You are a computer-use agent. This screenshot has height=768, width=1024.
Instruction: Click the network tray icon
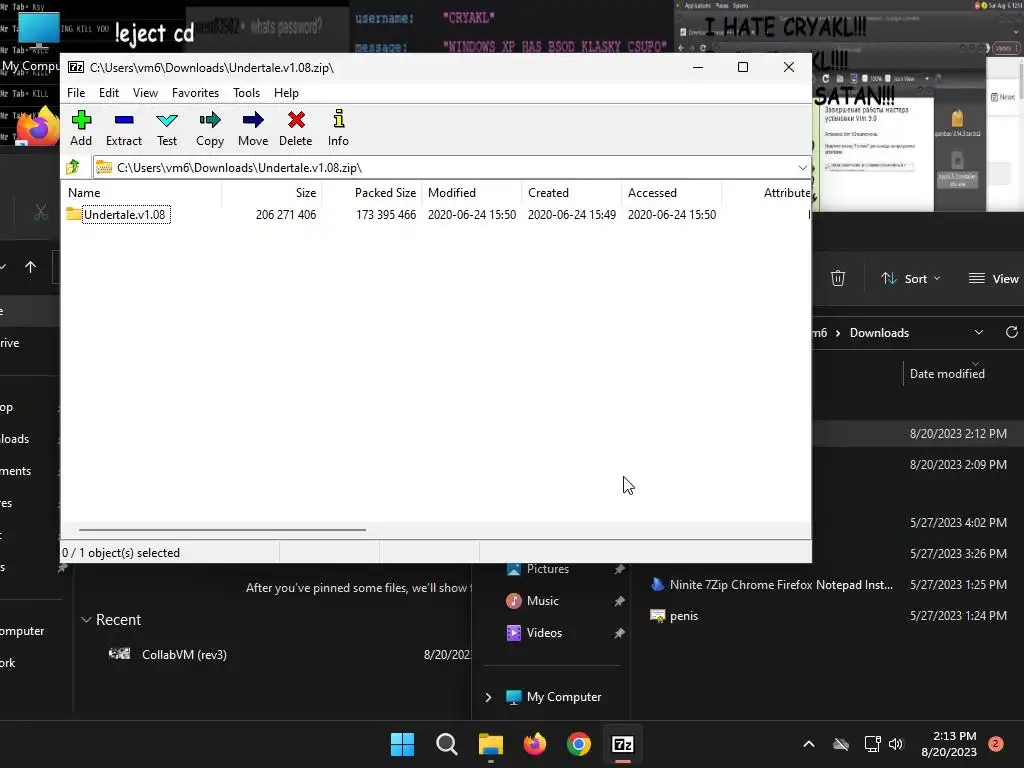[872, 744]
